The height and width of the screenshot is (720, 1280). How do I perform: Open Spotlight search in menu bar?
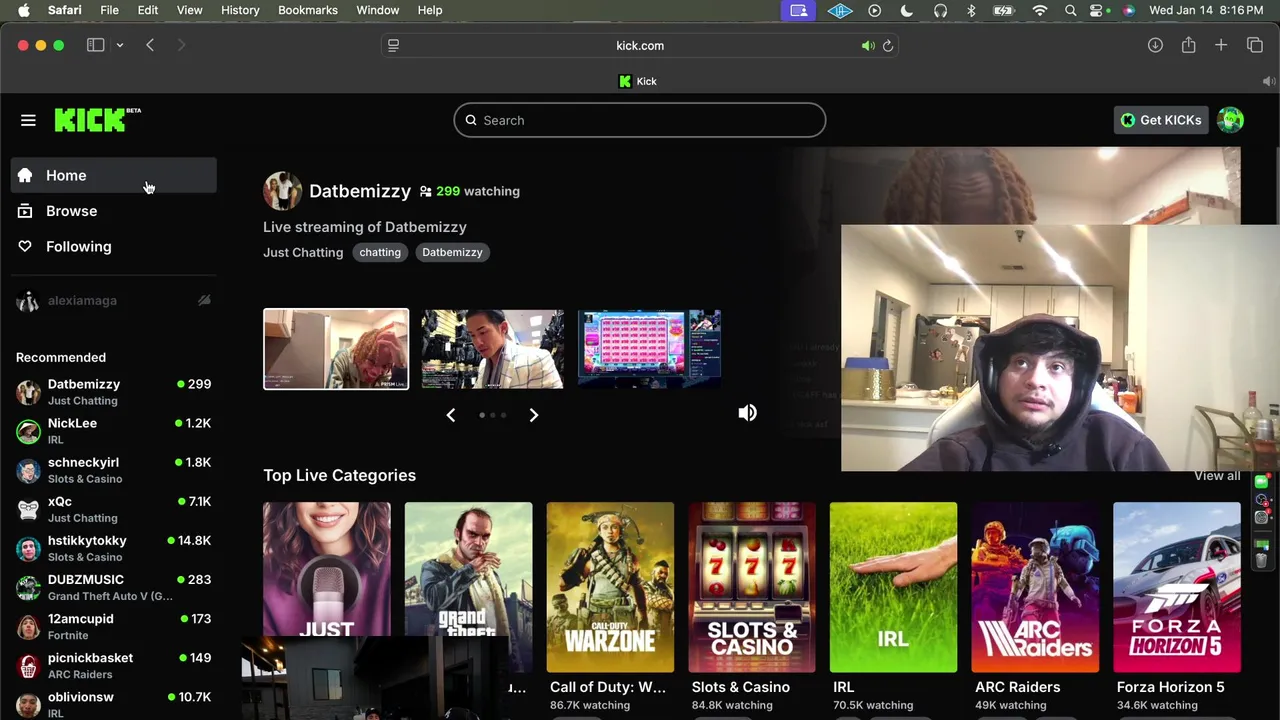tap(1071, 10)
